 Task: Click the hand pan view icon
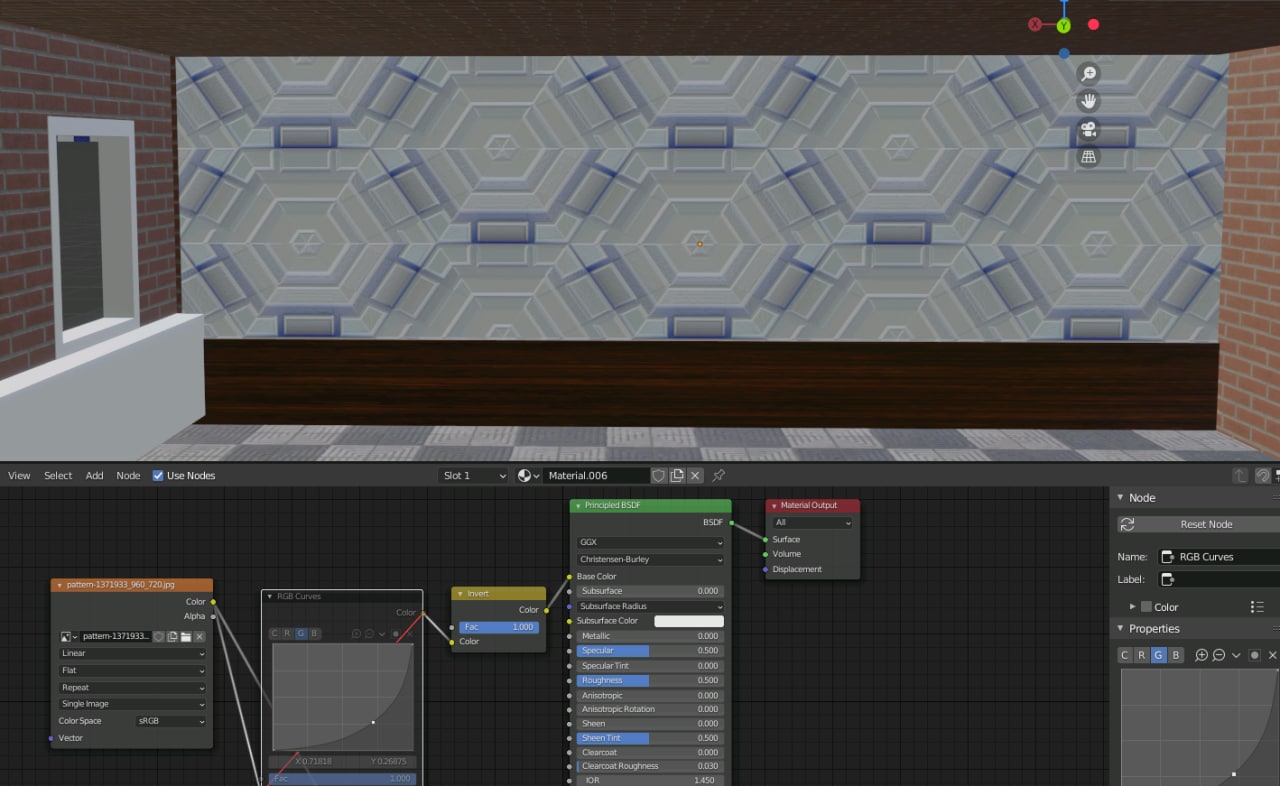tap(1088, 101)
